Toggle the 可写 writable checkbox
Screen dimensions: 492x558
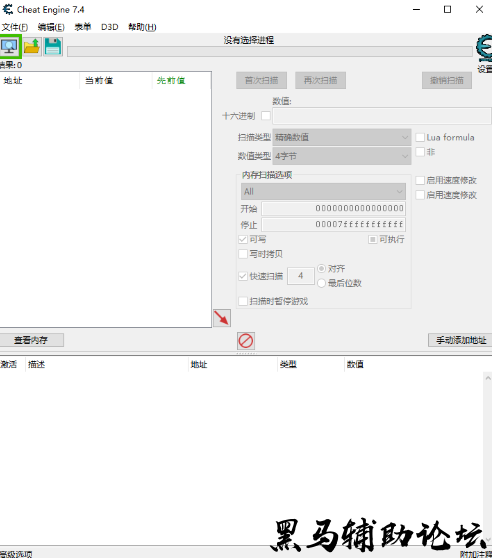(x=243, y=239)
